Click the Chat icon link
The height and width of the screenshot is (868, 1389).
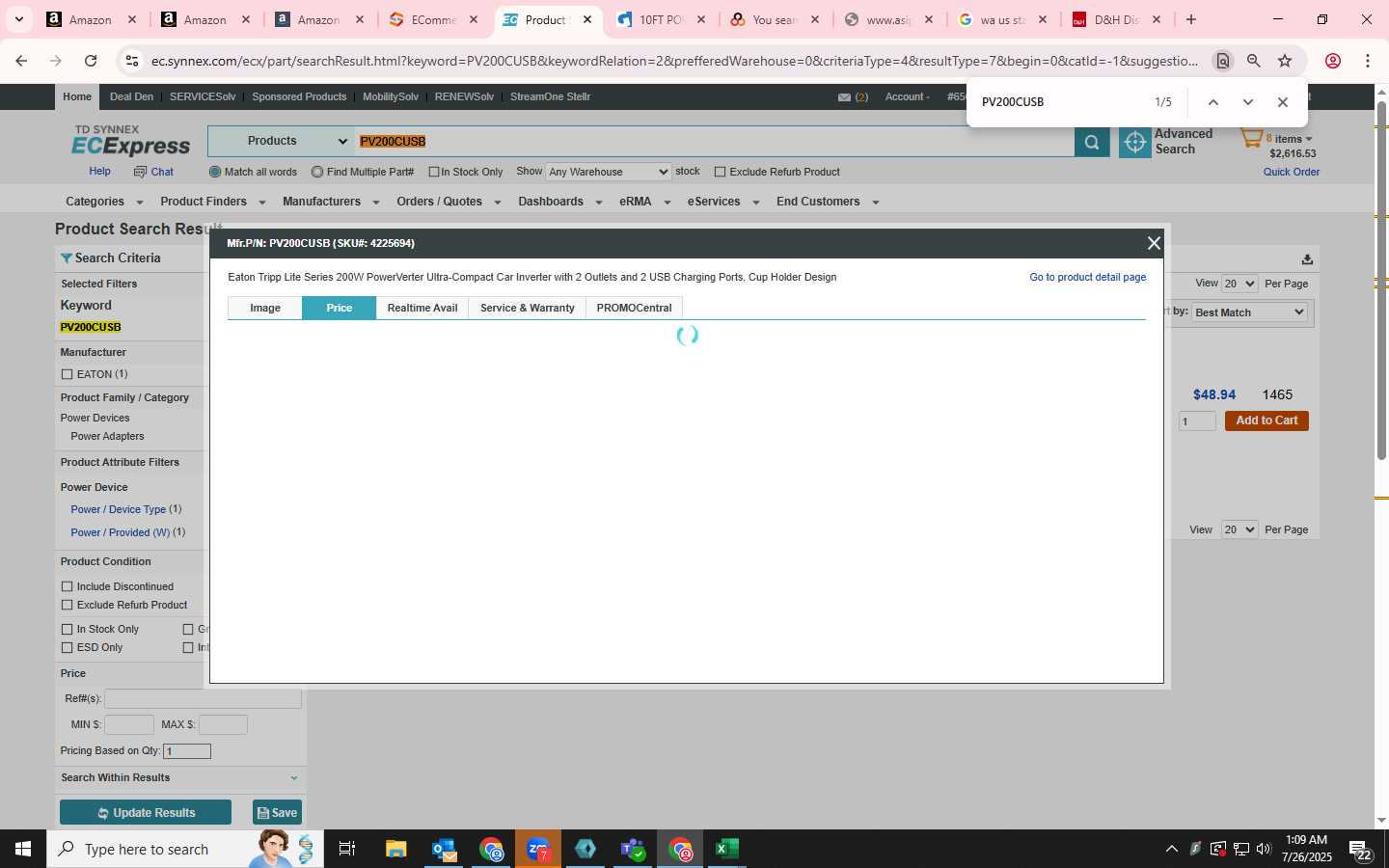tap(154, 172)
